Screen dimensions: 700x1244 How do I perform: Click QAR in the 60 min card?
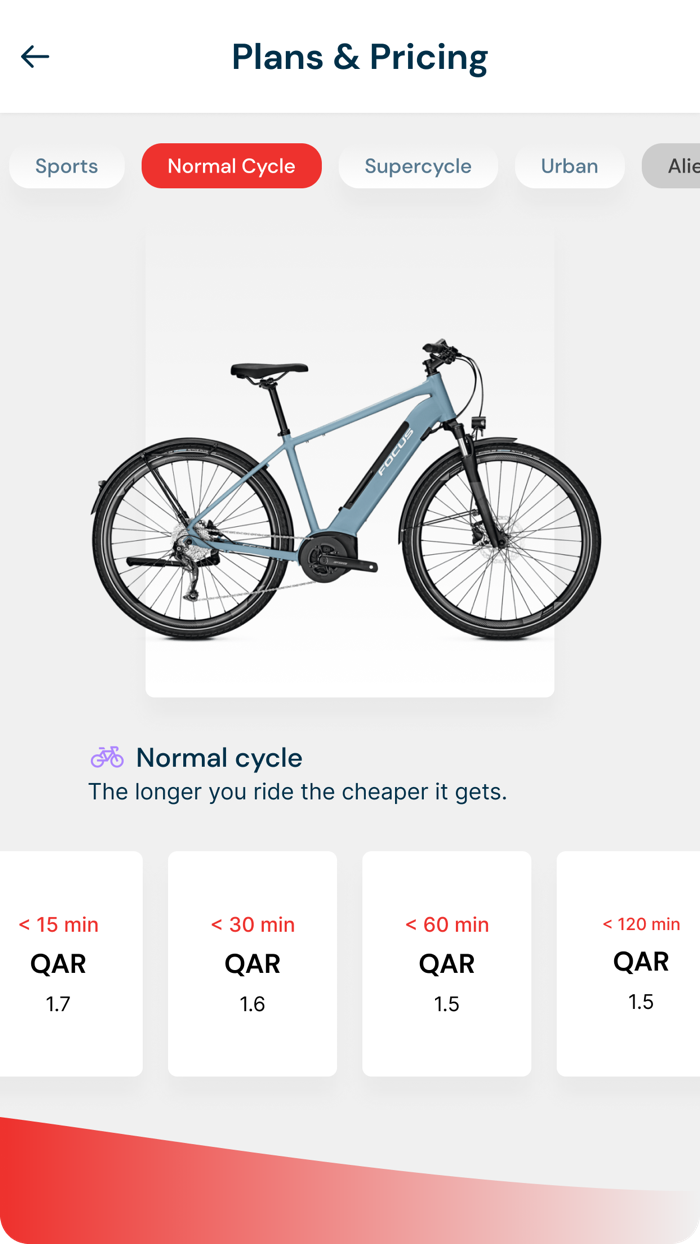click(x=447, y=964)
